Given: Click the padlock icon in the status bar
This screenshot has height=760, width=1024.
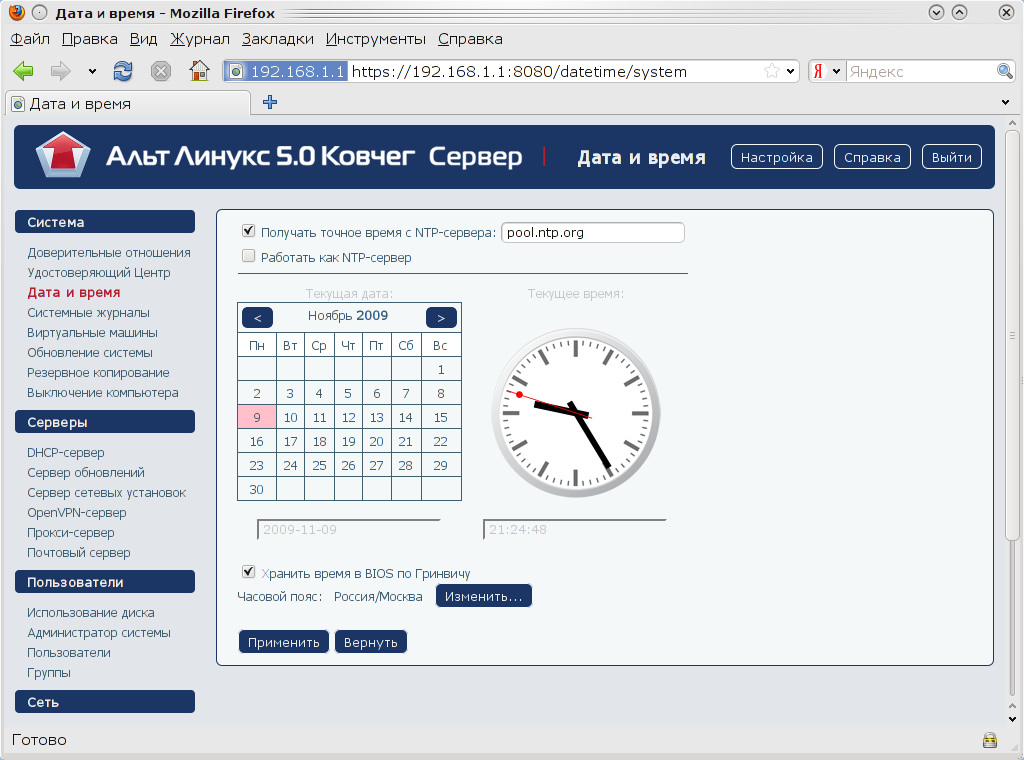Looking at the screenshot, I should tap(990, 740).
